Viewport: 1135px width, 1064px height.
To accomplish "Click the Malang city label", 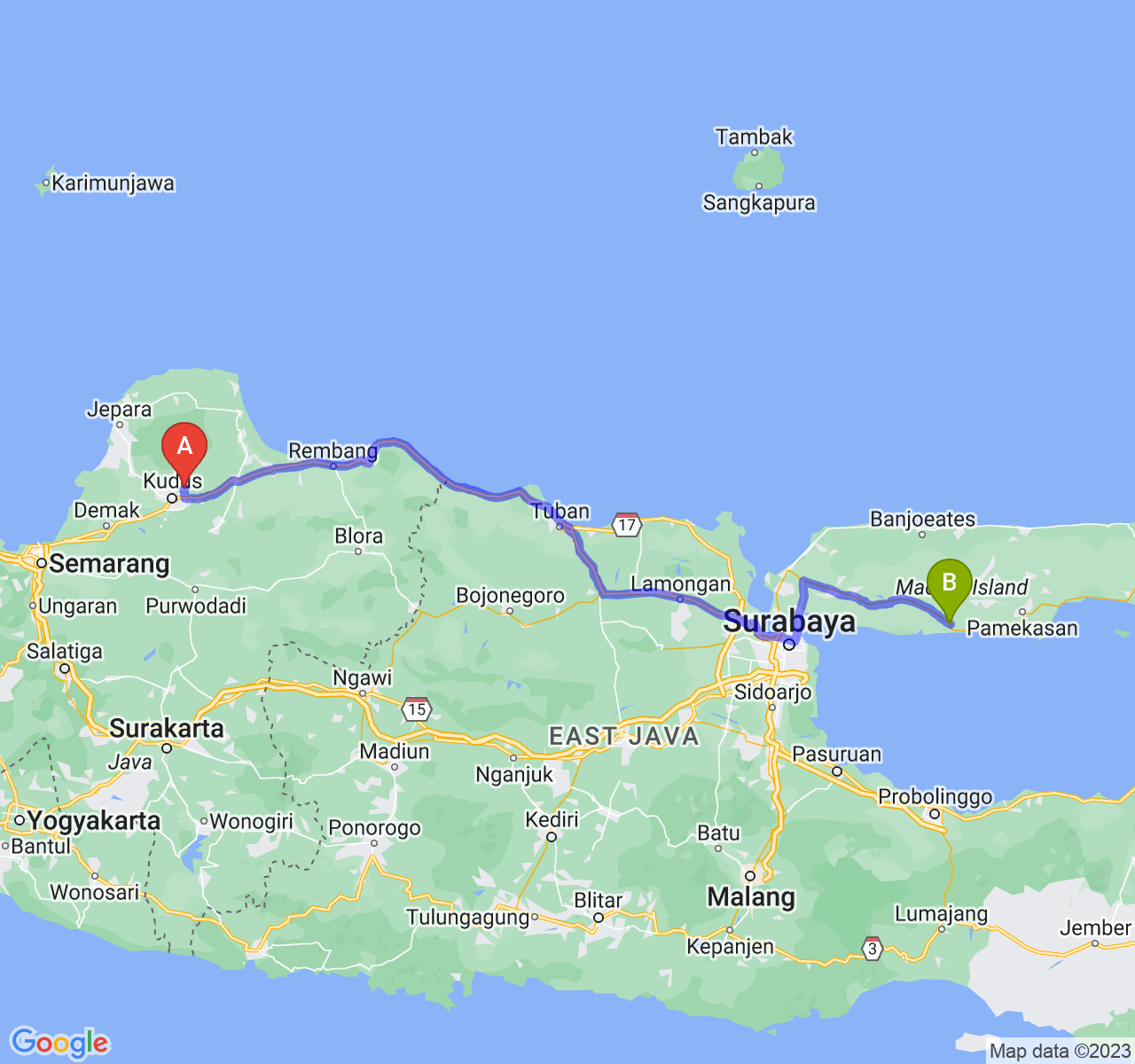I will click(751, 896).
